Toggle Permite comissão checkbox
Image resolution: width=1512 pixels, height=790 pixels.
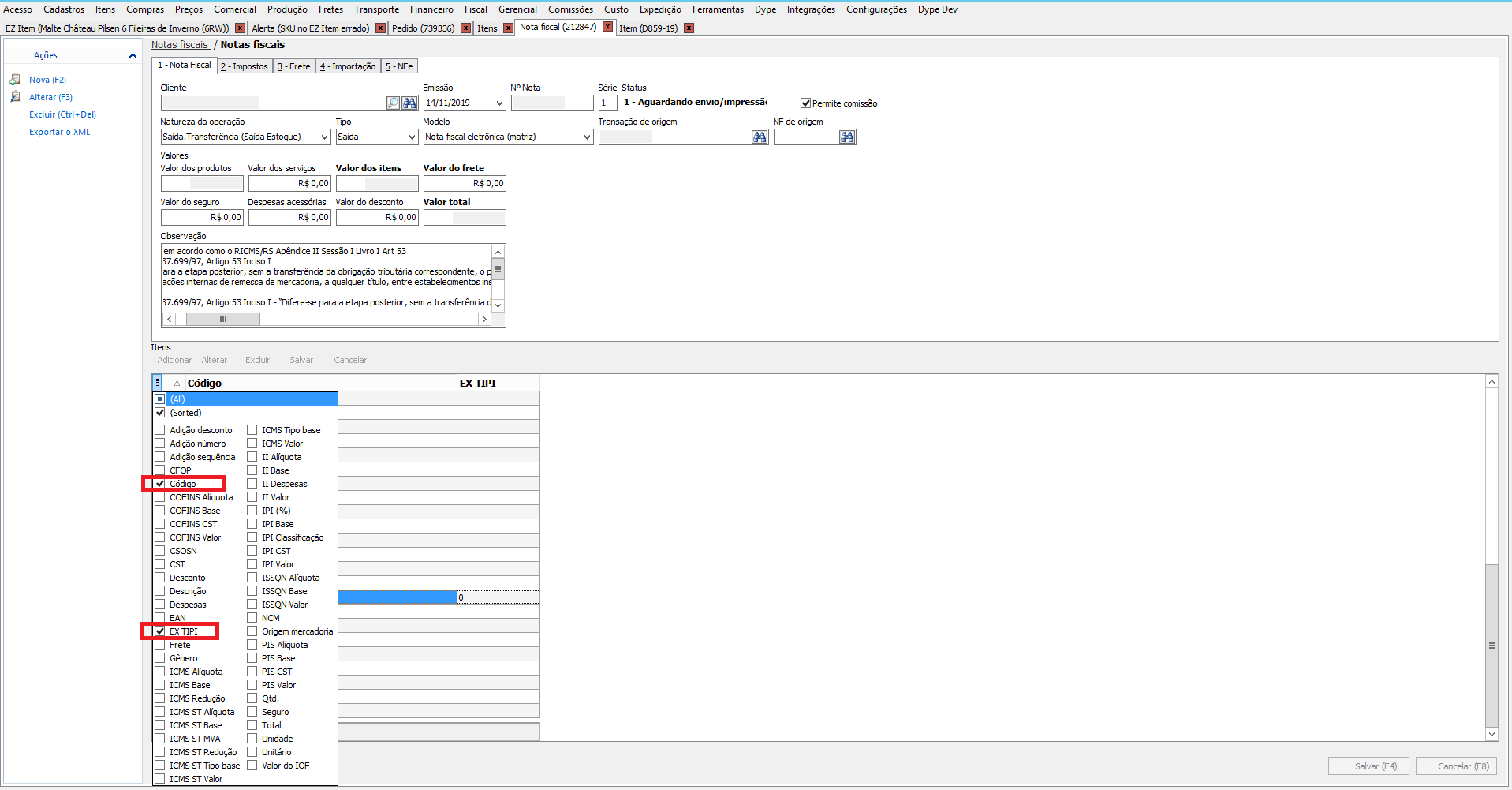click(805, 103)
